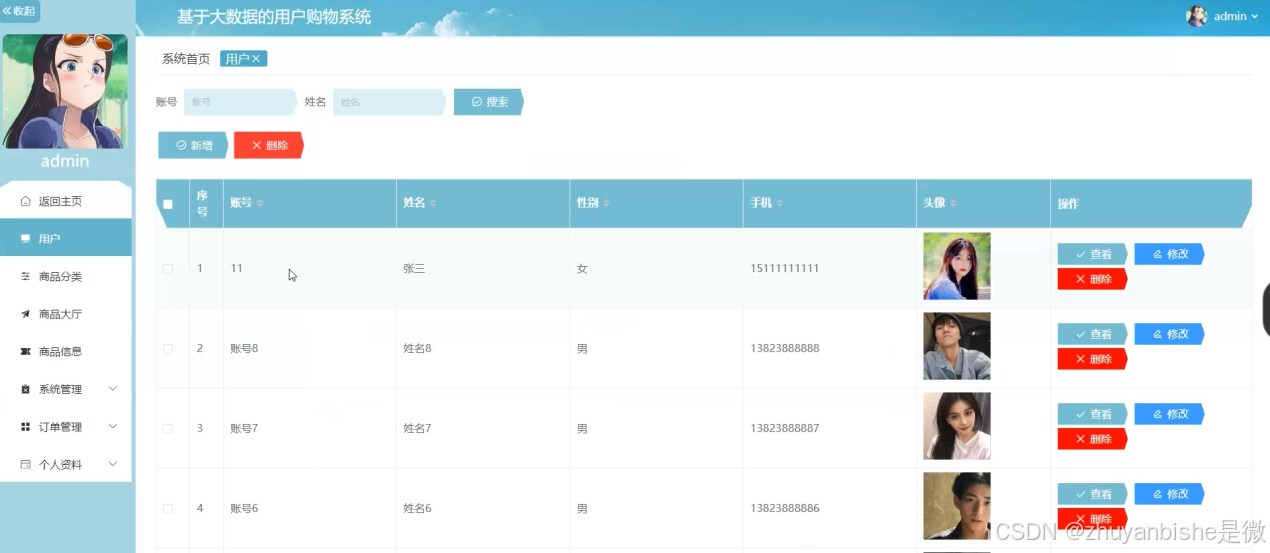Toggle the select-all checkbox in table header
1270x553 pixels.
168,204
